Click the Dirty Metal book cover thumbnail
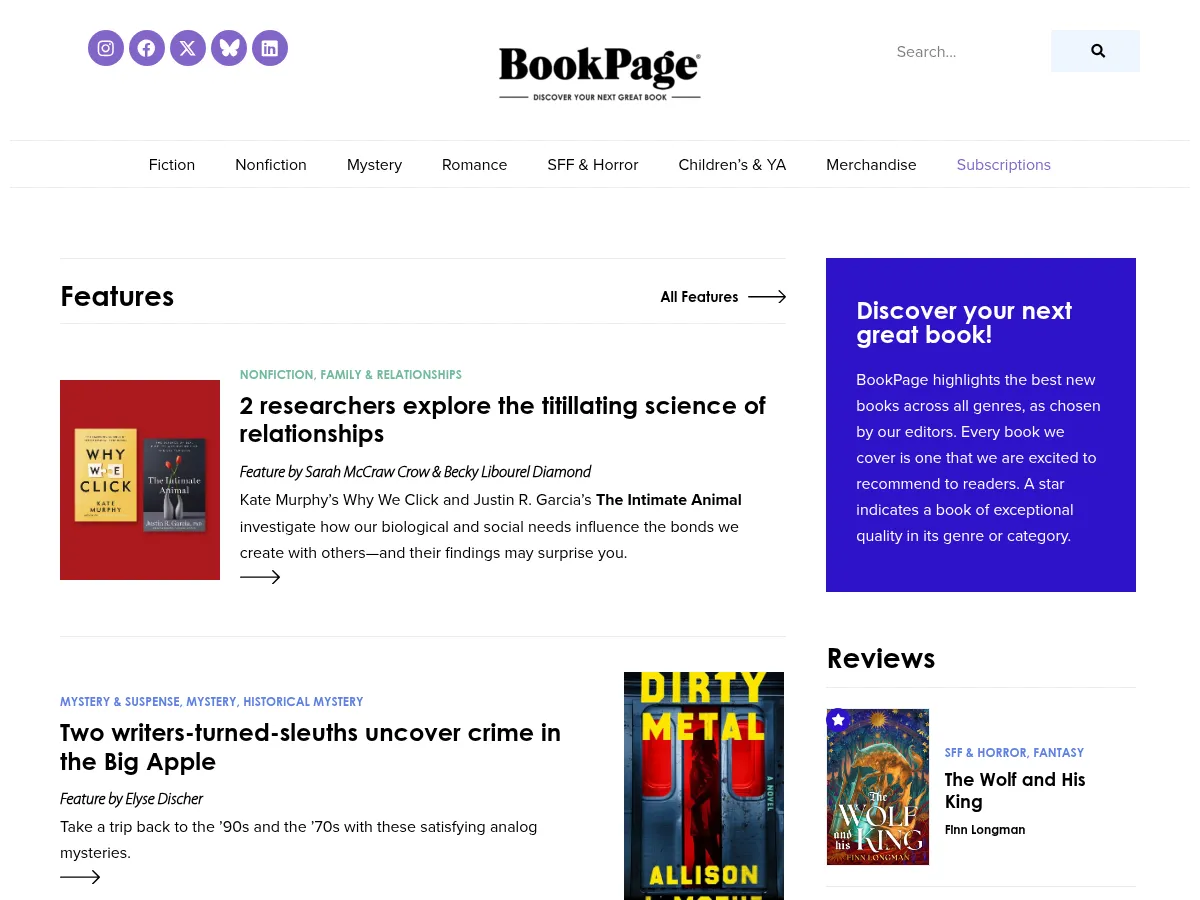Screen dimensions: 1200x900 point(703,786)
